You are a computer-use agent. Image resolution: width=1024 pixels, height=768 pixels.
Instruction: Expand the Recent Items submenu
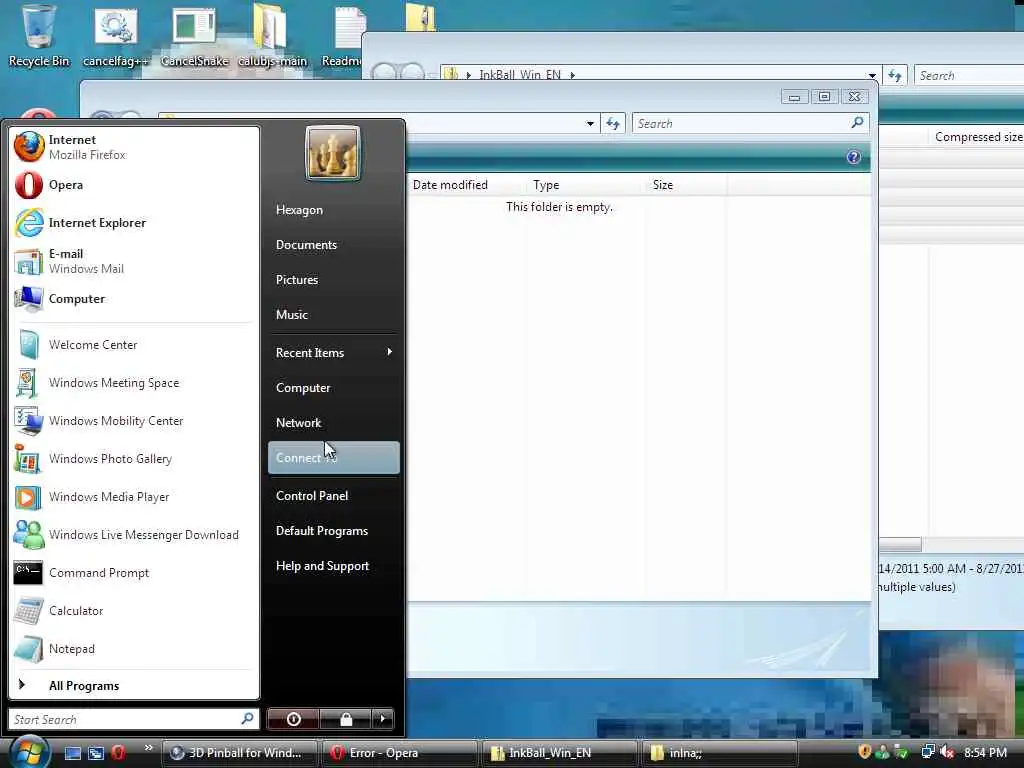pos(334,353)
